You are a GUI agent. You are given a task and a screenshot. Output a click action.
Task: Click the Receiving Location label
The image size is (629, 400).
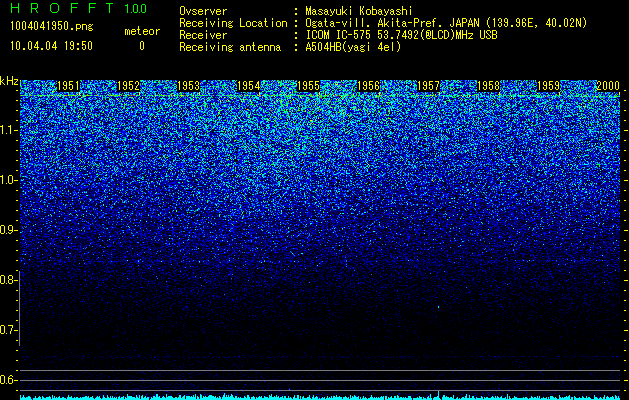(x=233, y=23)
